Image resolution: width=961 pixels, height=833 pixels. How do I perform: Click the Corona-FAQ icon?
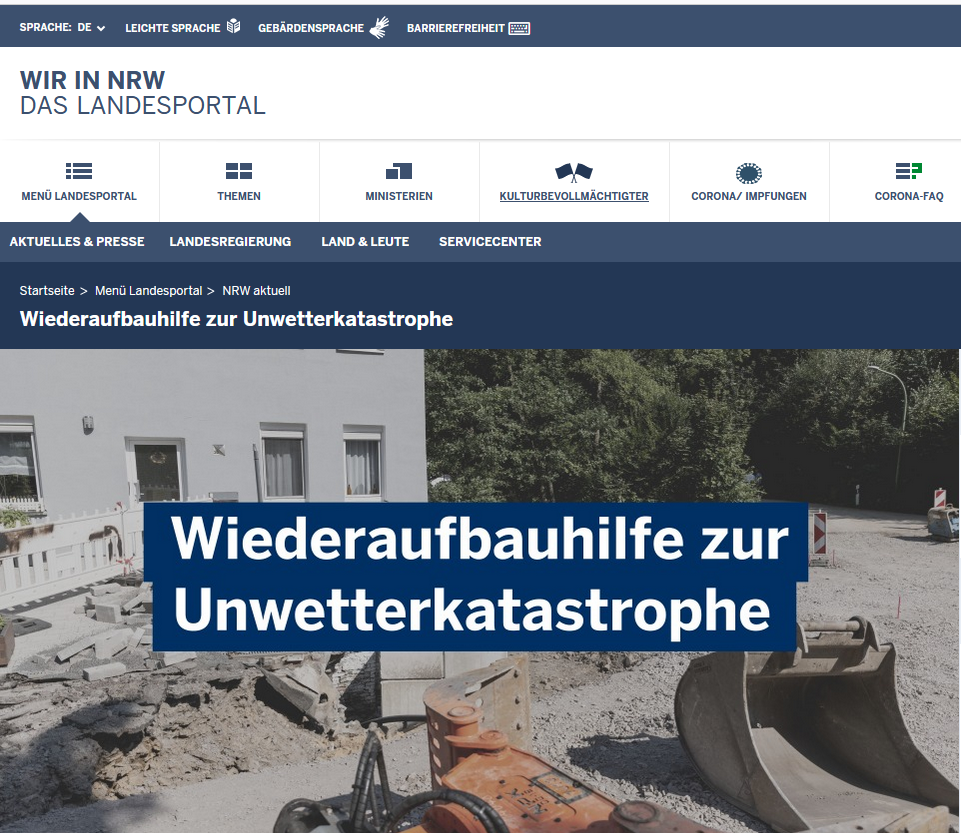point(908,171)
